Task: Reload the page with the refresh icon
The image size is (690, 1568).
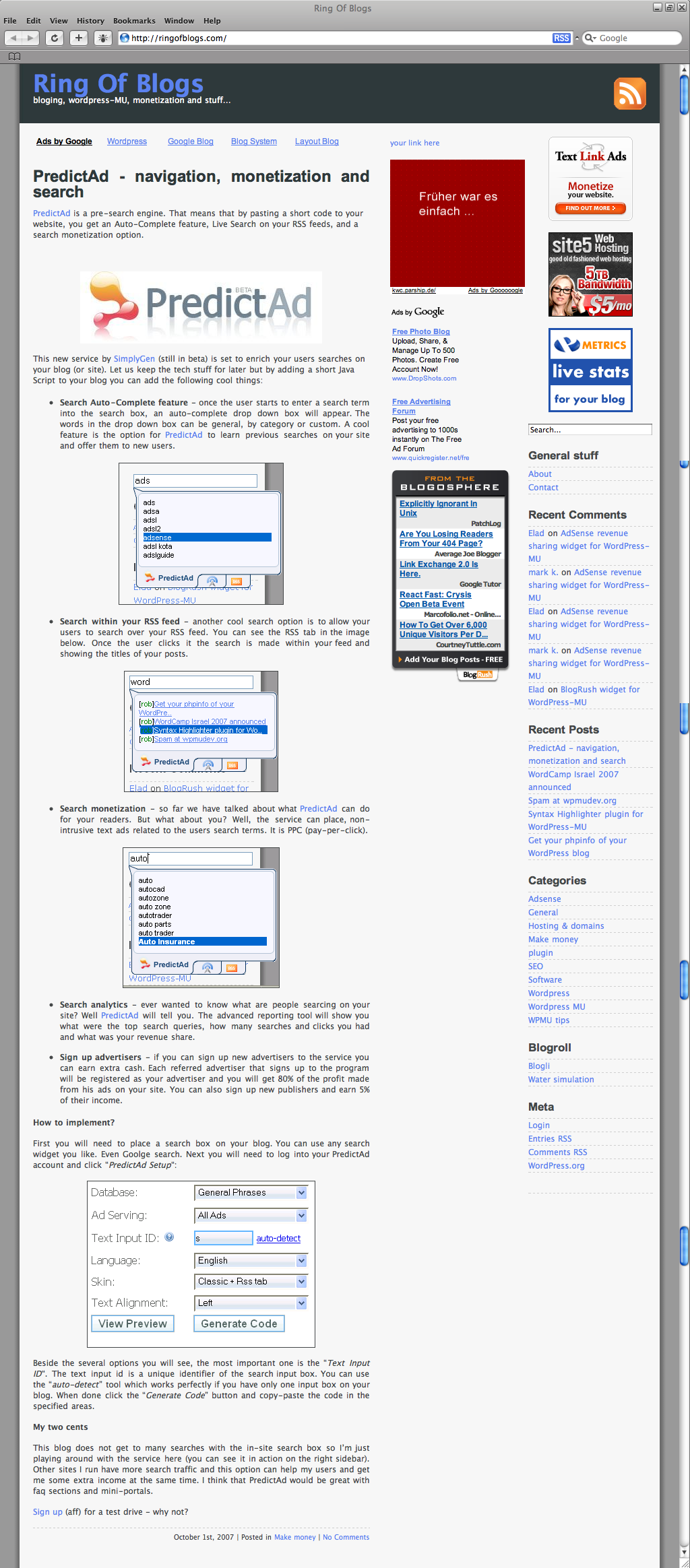Action: pos(55,38)
